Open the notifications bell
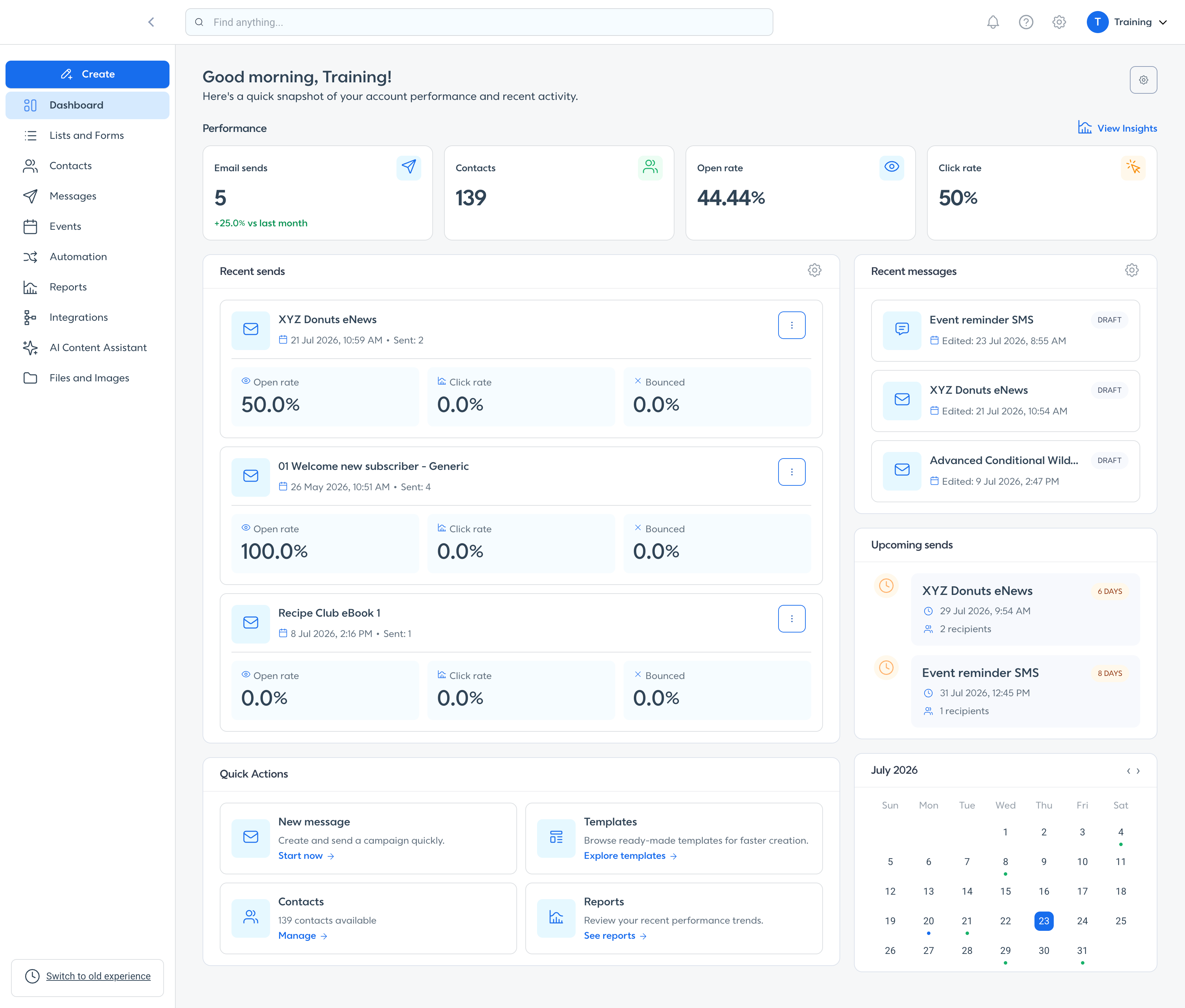This screenshot has height=1008, width=1185. coord(993,22)
